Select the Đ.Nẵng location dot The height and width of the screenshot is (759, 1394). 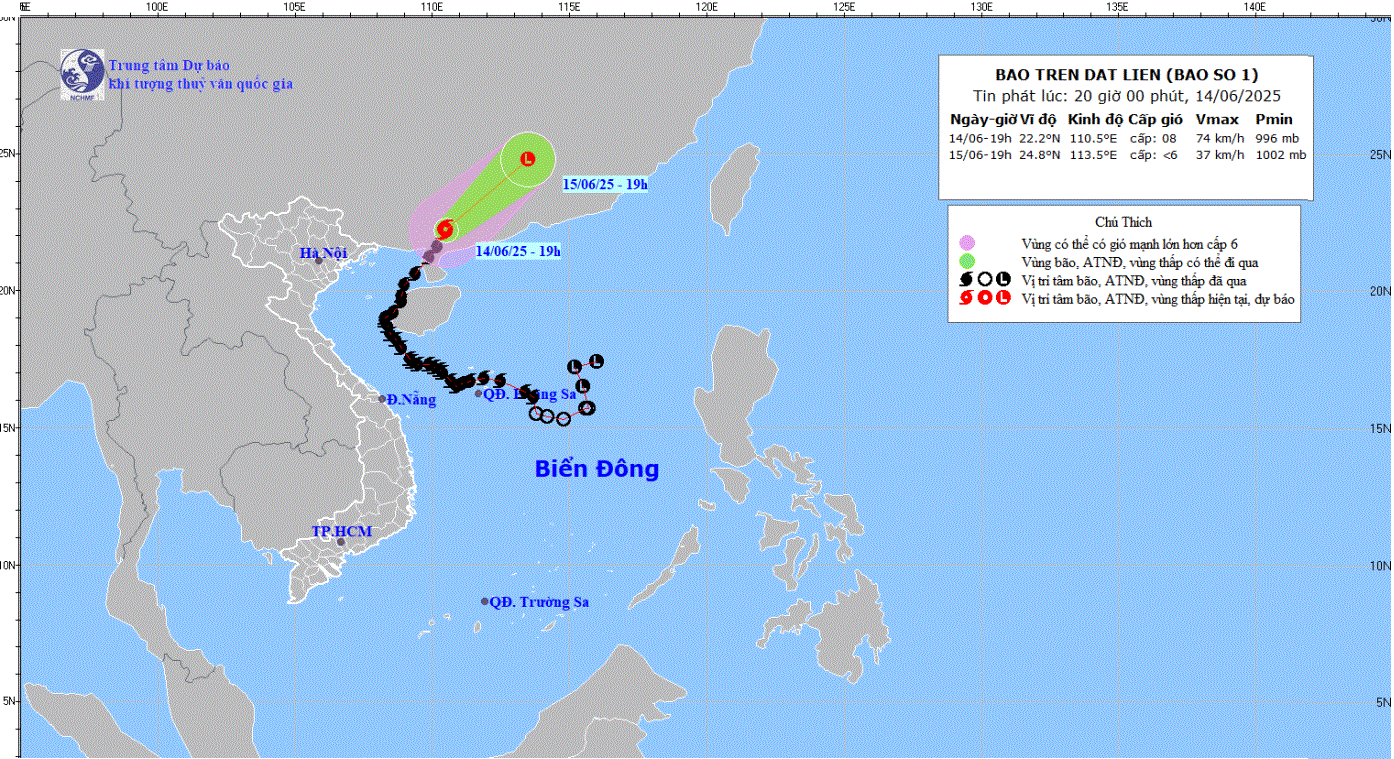coord(382,399)
